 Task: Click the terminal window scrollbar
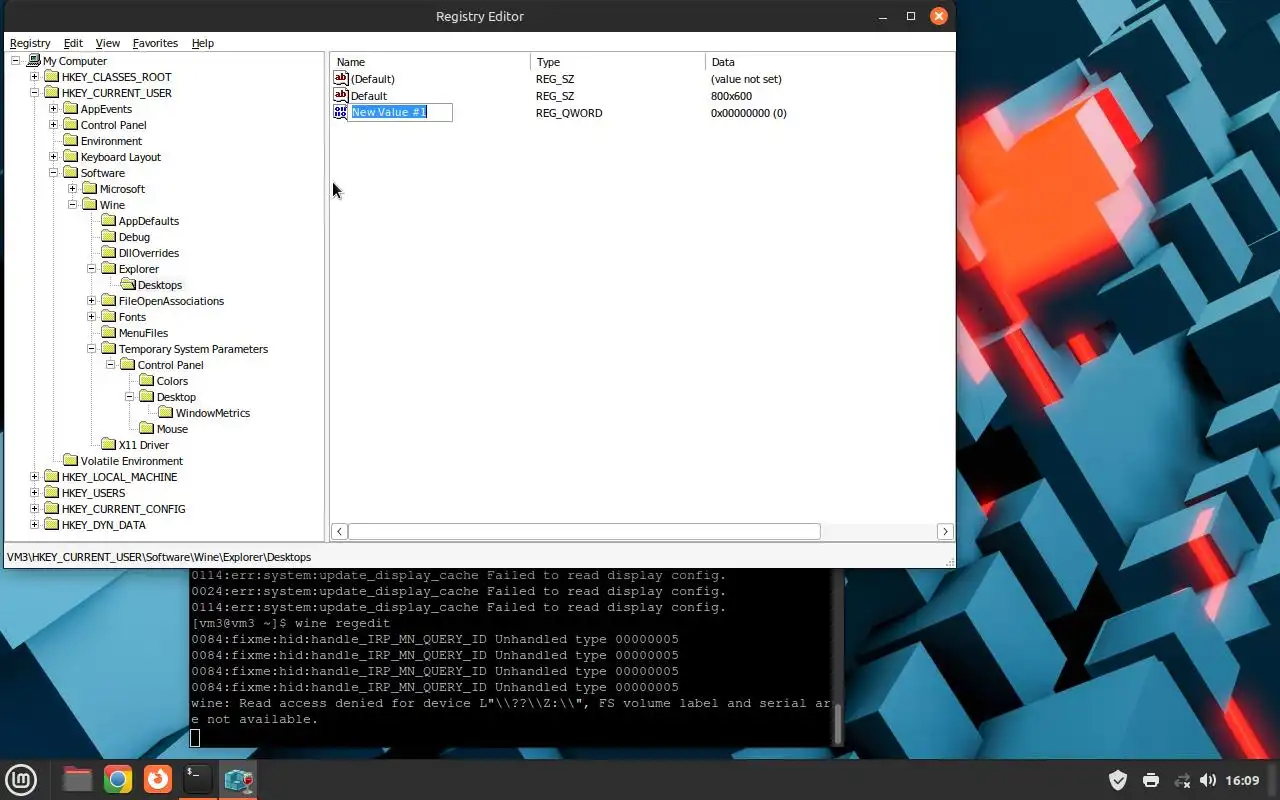coord(839,724)
